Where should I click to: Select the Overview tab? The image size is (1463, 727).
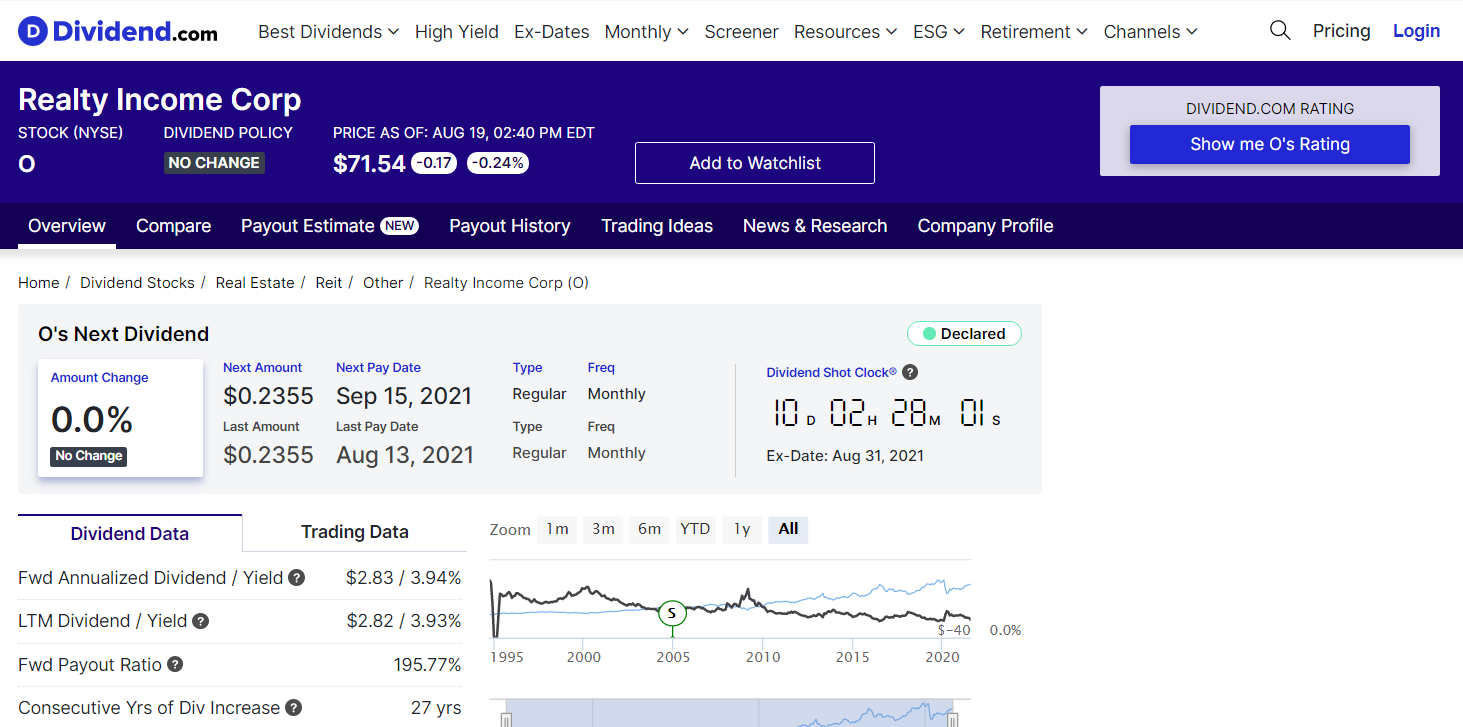(67, 226)
